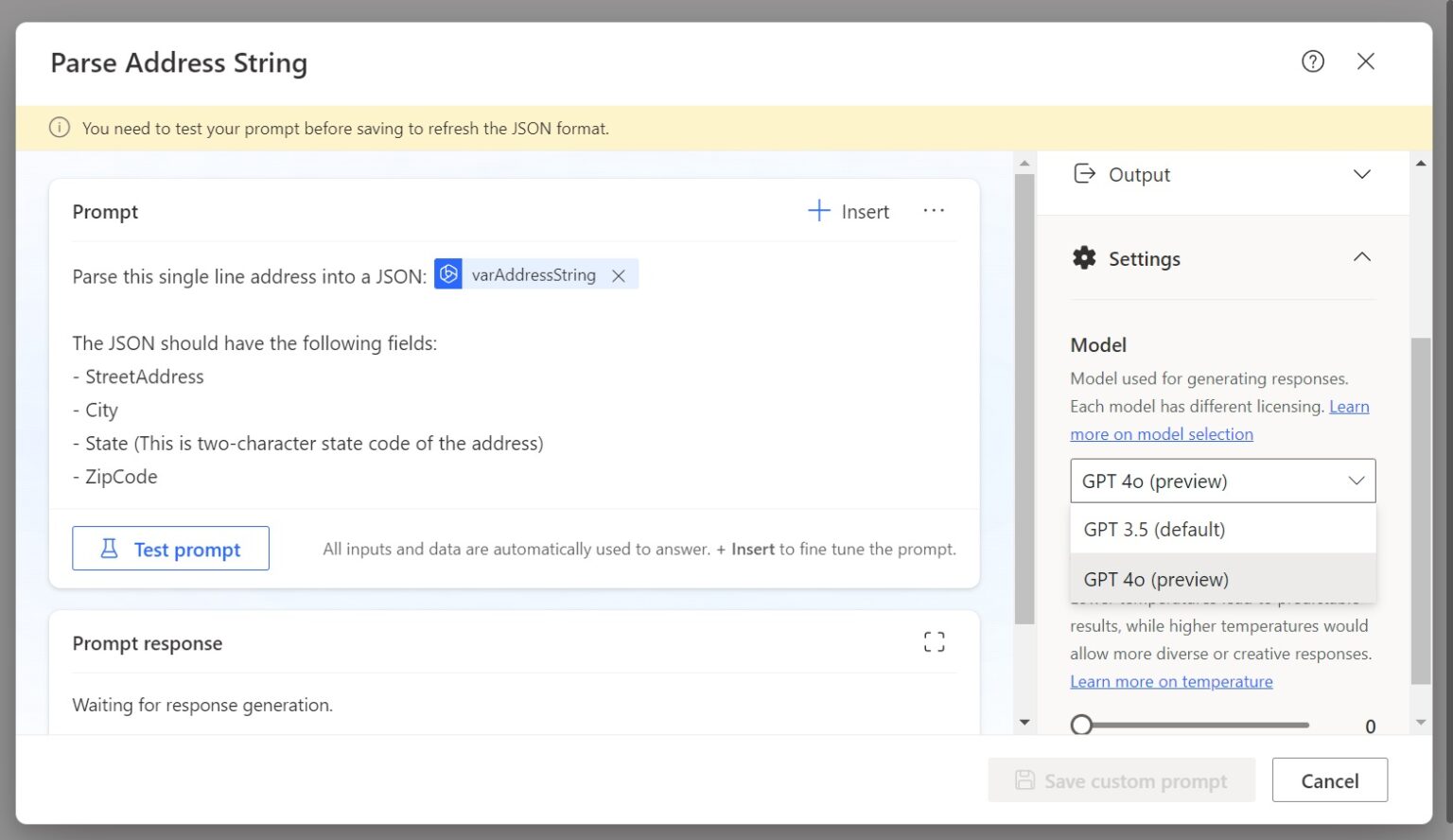Click the scrollbar down arrow on the right

1421,721
